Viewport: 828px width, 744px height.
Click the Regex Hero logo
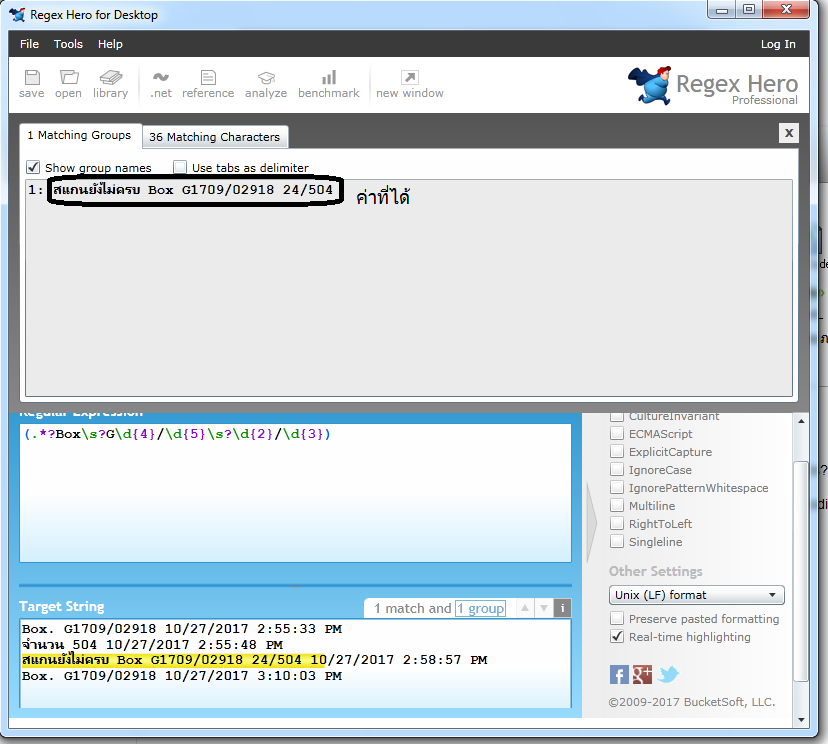(713, 86)
